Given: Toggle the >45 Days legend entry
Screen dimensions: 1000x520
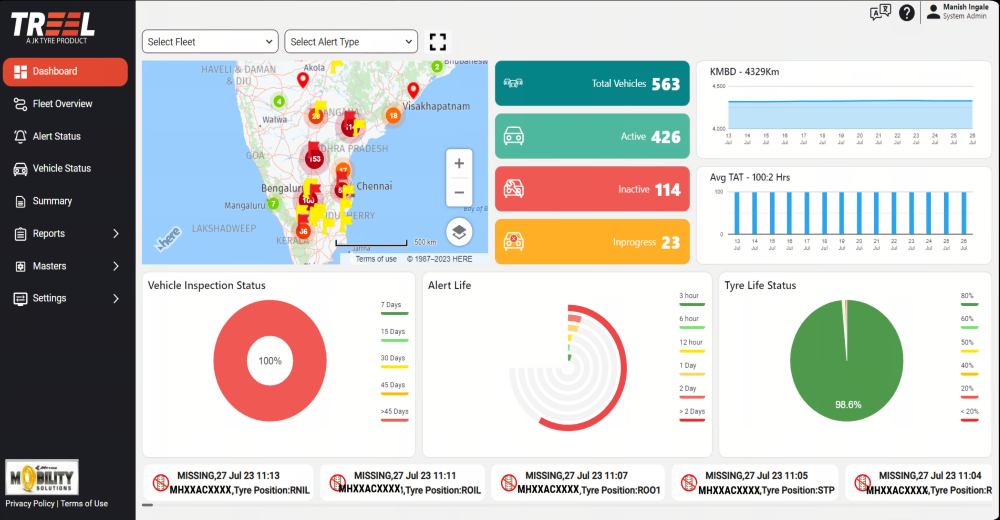Looking at the screenshot, I should tap(393, 411).
